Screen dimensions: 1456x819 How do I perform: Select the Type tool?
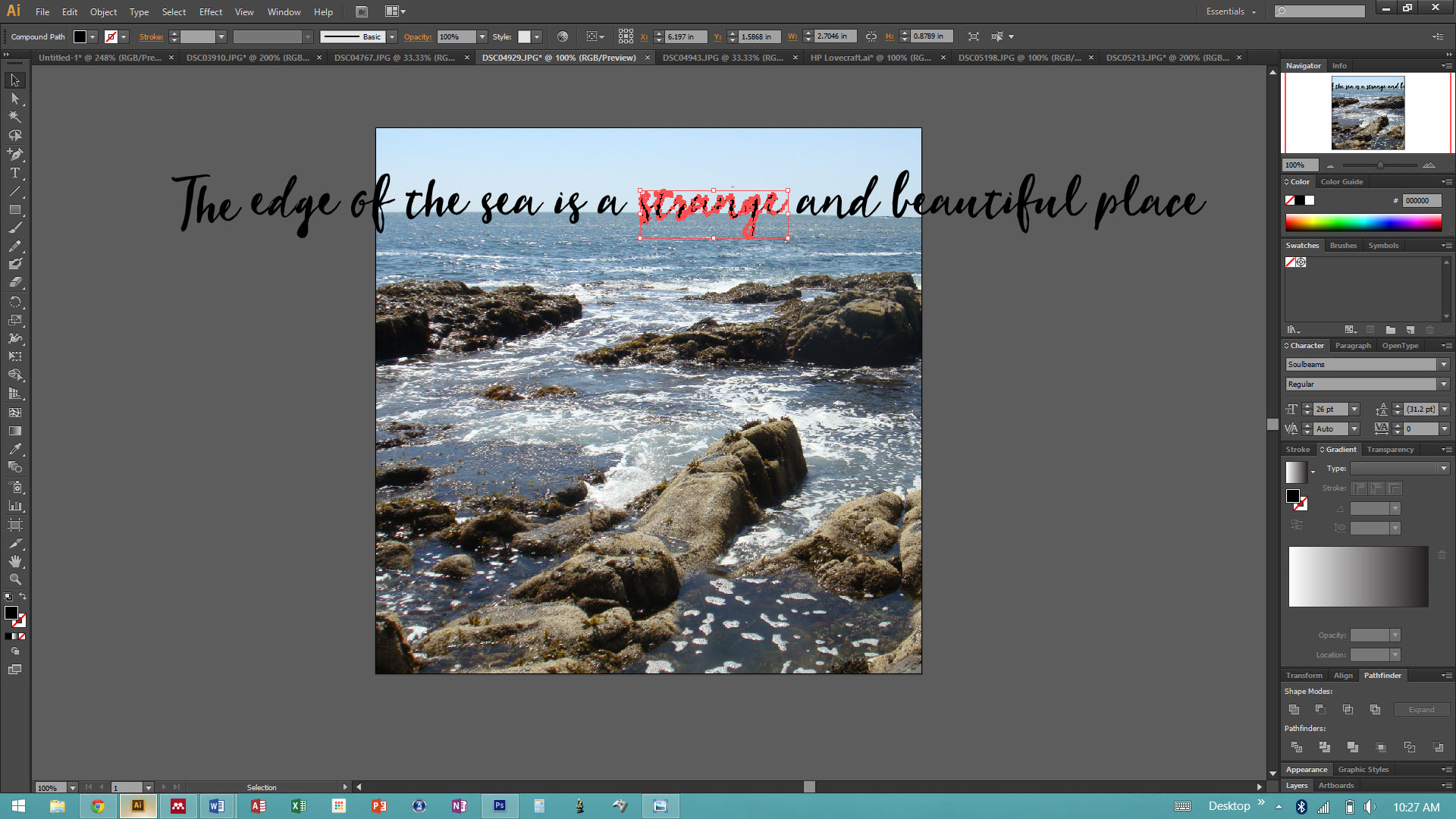15,173
